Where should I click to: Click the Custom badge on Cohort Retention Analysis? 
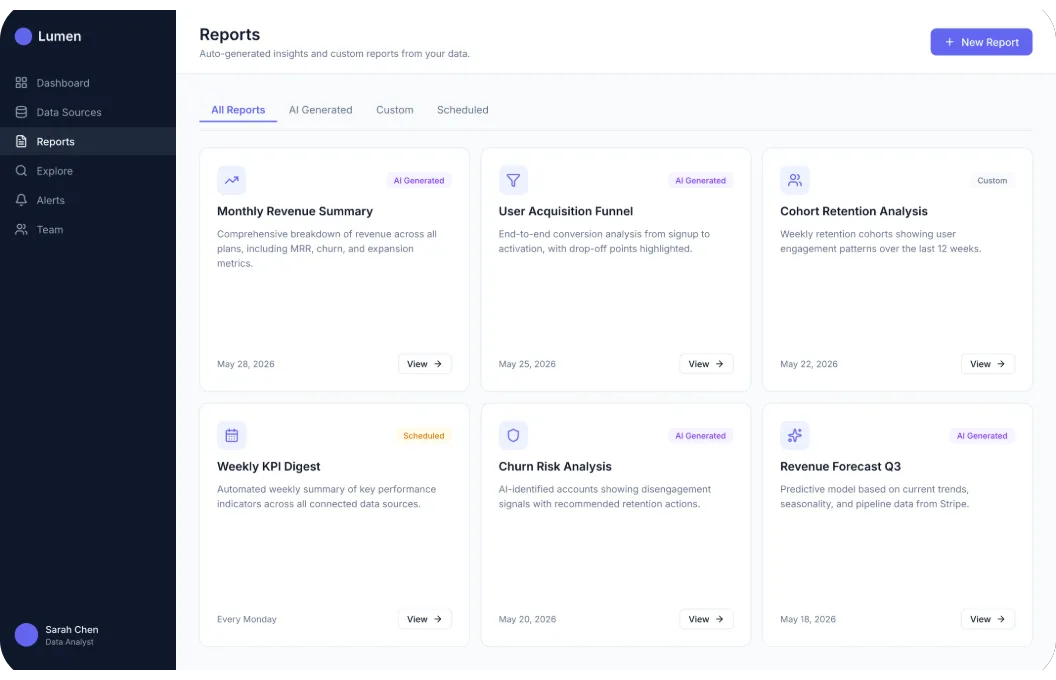tap(992, 180)
